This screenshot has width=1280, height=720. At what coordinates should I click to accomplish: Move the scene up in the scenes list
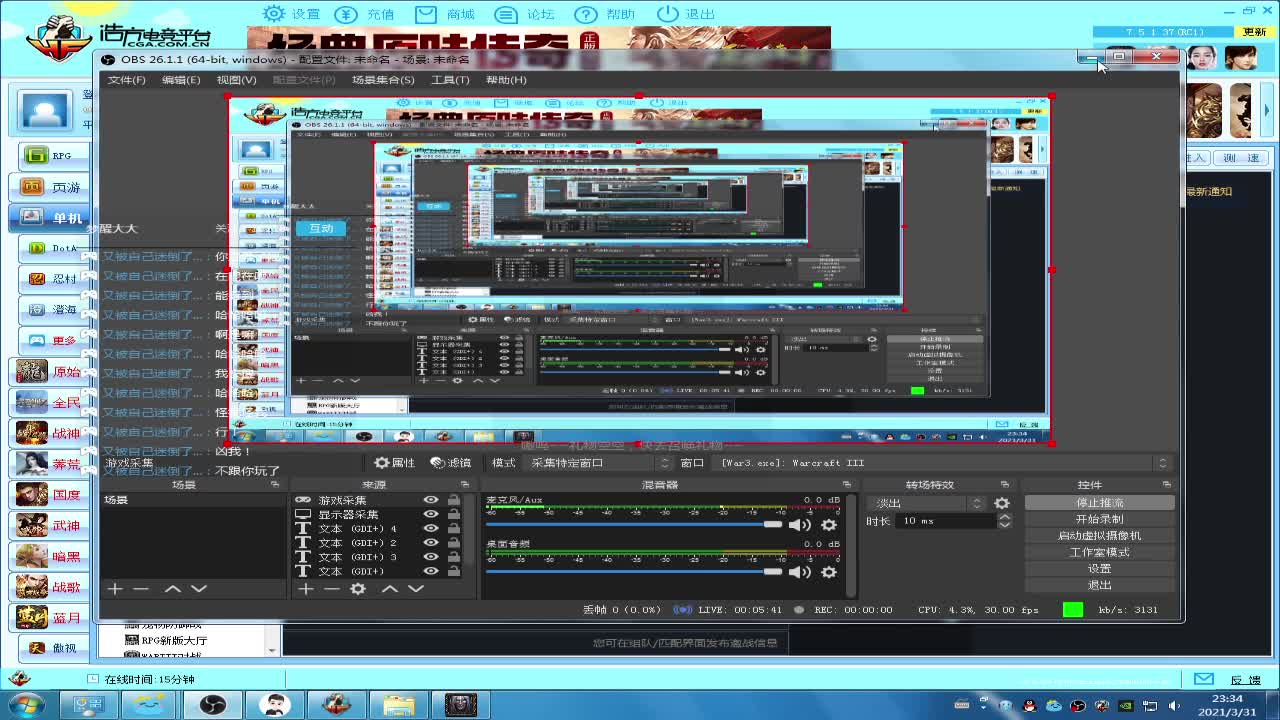[x=173, y=589]
